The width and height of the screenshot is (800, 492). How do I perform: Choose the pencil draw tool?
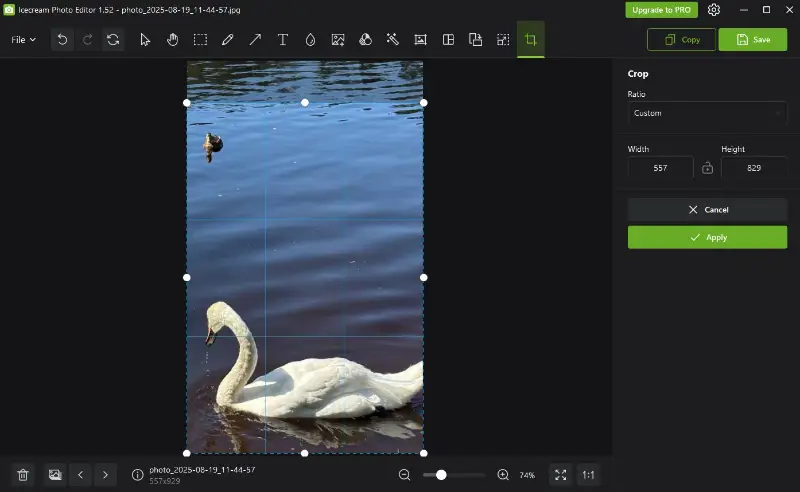coord(228,40)
